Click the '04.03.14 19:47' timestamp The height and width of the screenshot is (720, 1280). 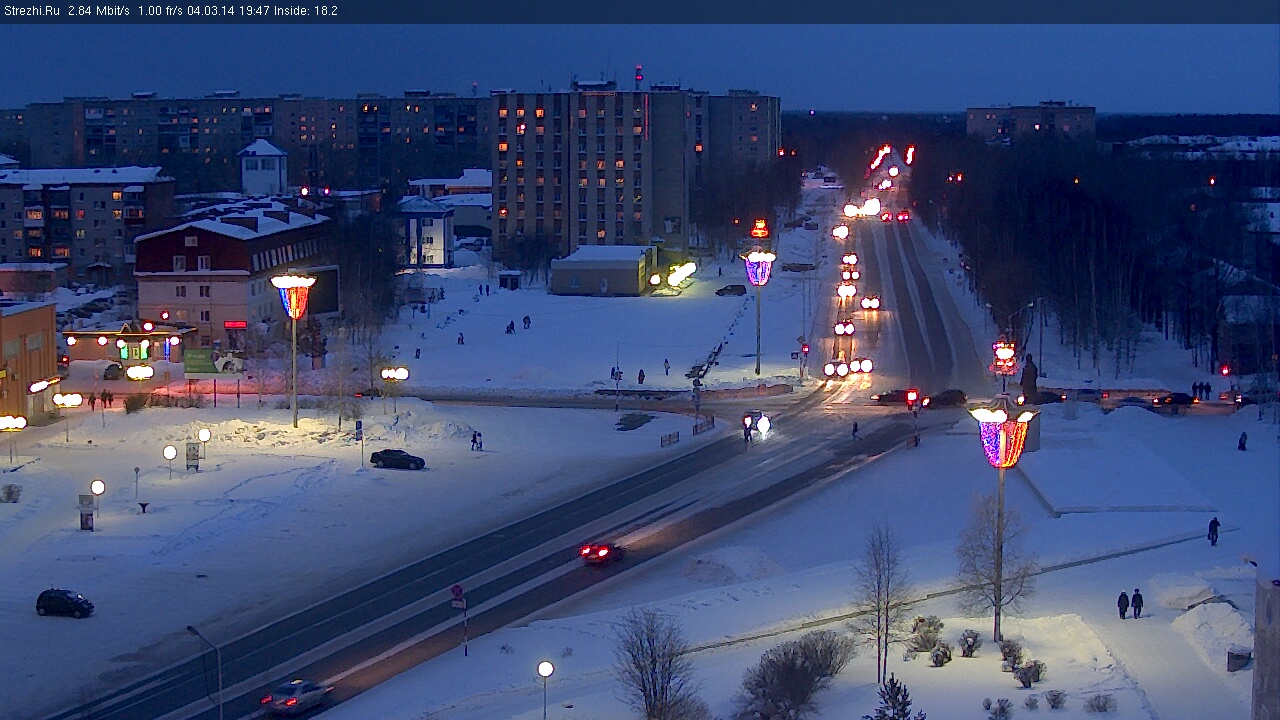[229, 11]
